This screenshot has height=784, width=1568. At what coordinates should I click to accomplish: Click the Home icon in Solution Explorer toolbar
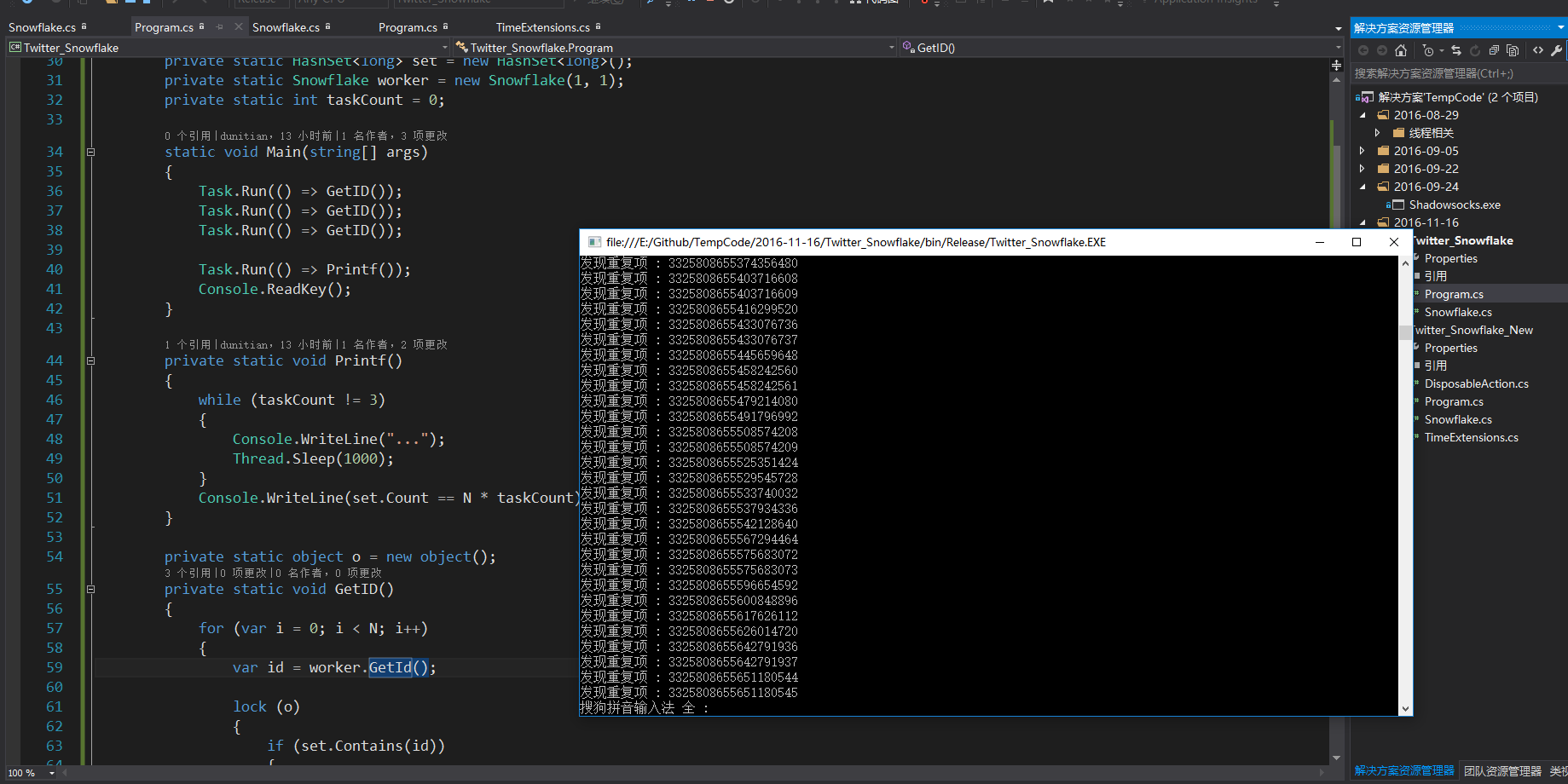click(x=1400, y=51)
